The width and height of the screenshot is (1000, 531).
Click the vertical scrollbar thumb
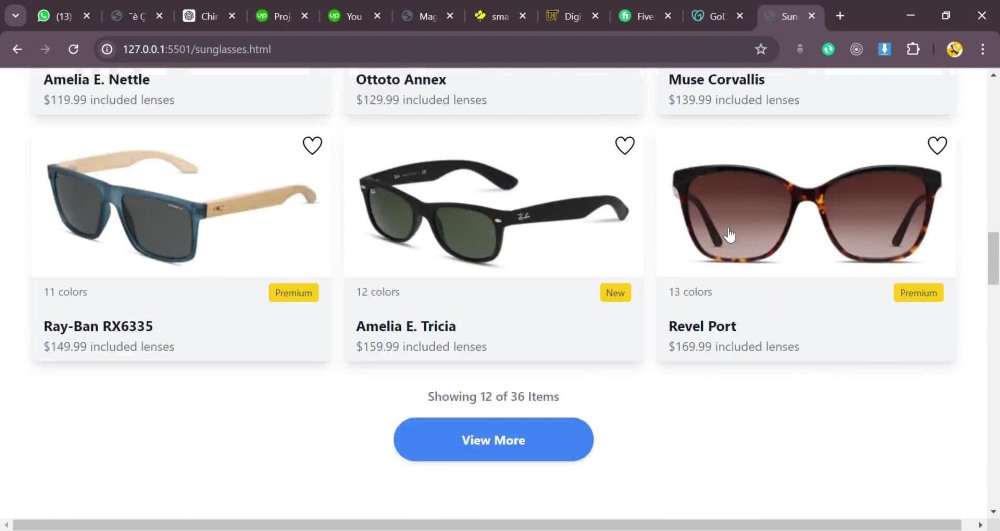[x=993, y=258]
